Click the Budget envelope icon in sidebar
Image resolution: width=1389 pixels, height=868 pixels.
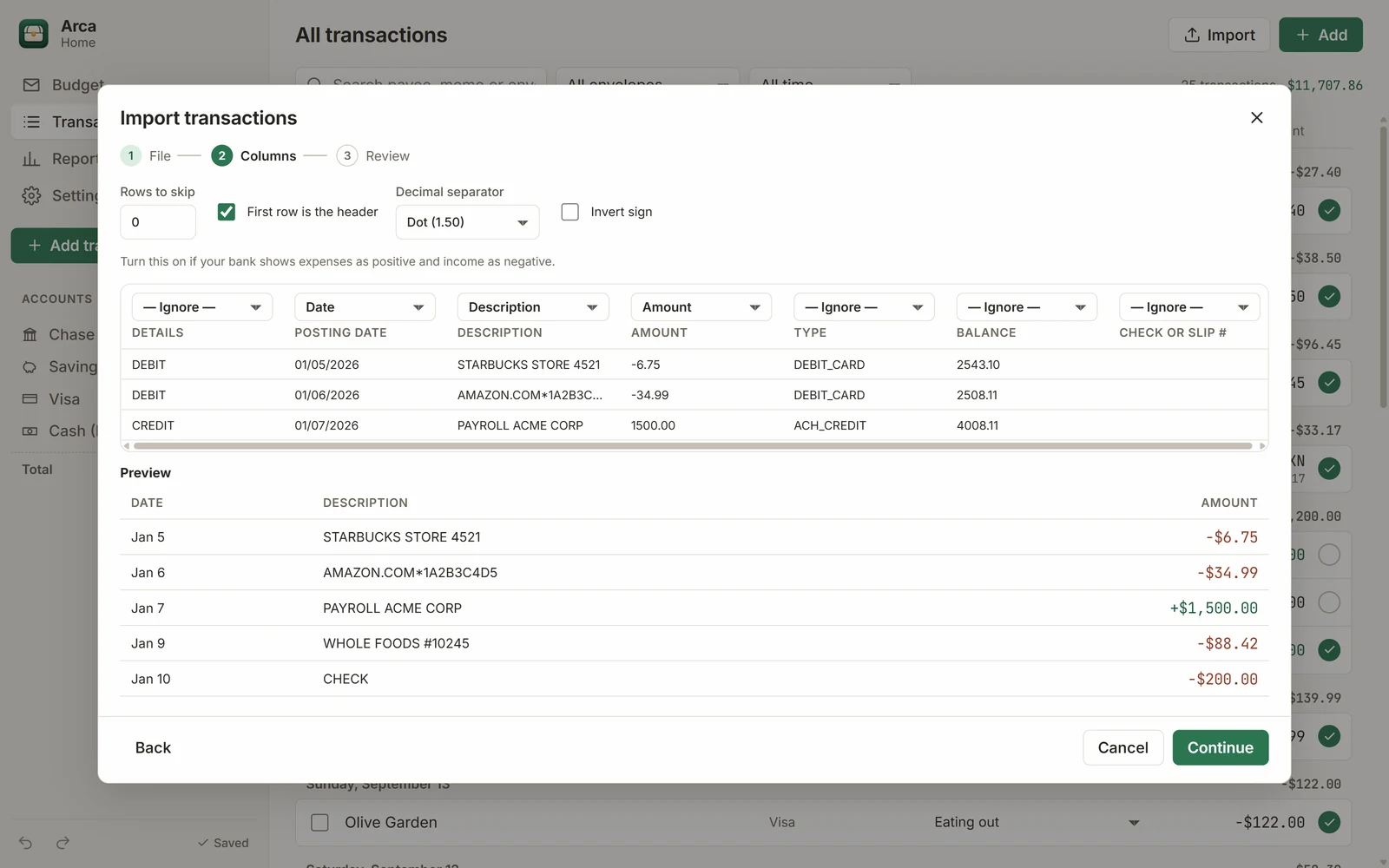[31, 84]
